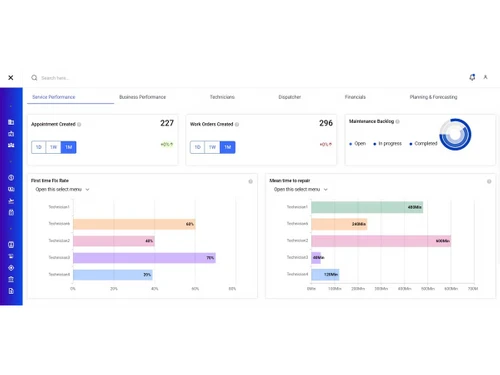
Task: Open the Financials tab
Action: pos(355,97)
